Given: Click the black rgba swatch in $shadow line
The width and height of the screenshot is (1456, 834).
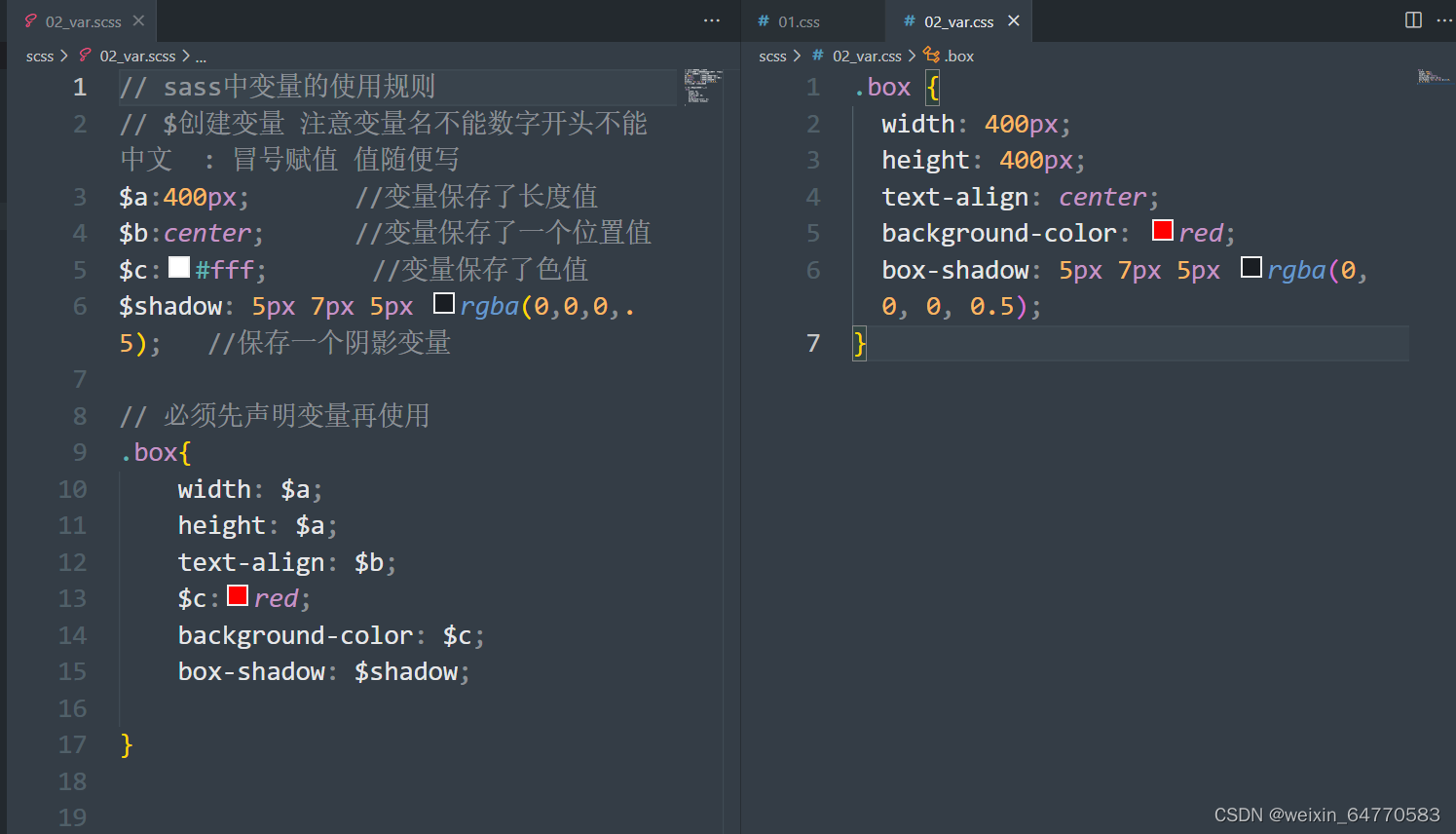Looking at the screenshot, I should [443, 302].
